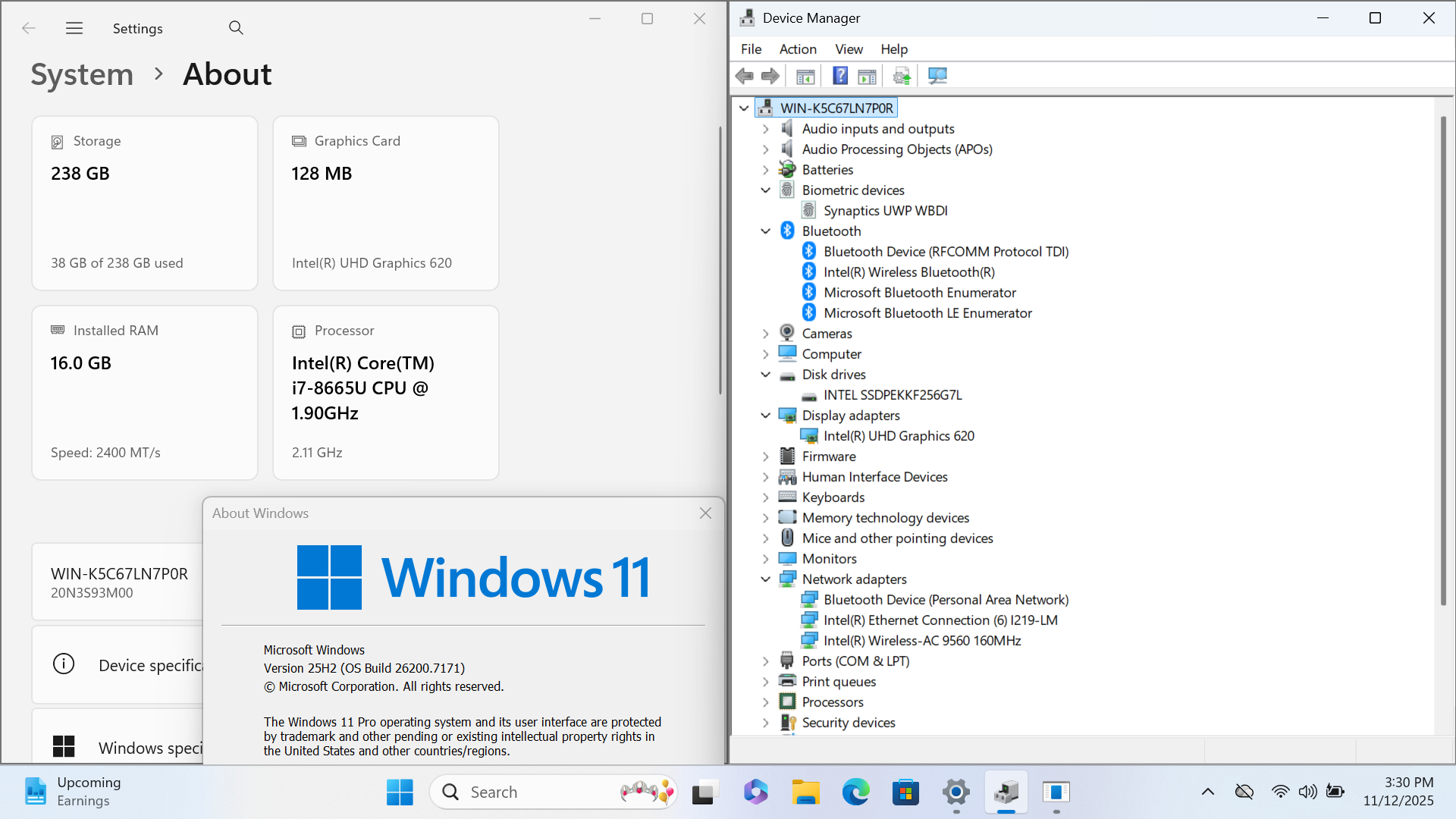Select Intel(R) Wireless Bluetooth(R) device
This screenshot has width=1456, height=819.
[908, 272]
